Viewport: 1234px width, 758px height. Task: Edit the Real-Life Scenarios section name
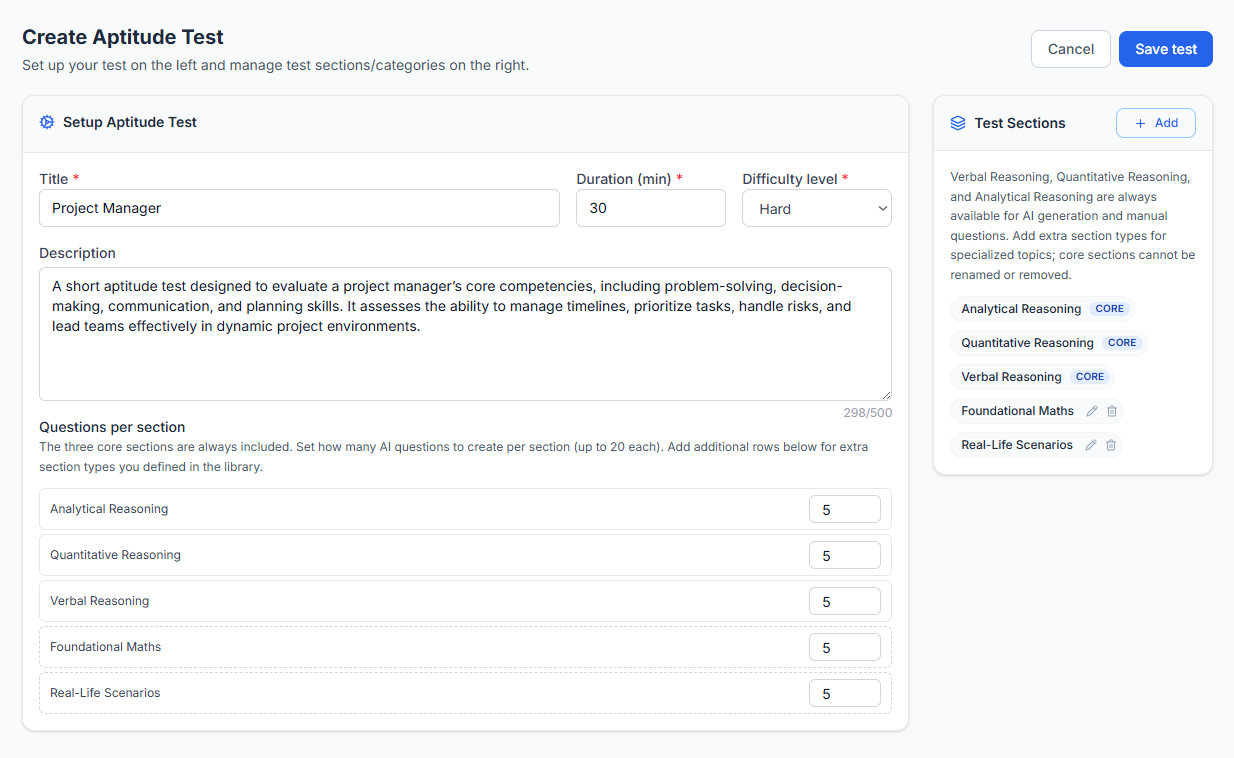click(x=1091, y=445)
